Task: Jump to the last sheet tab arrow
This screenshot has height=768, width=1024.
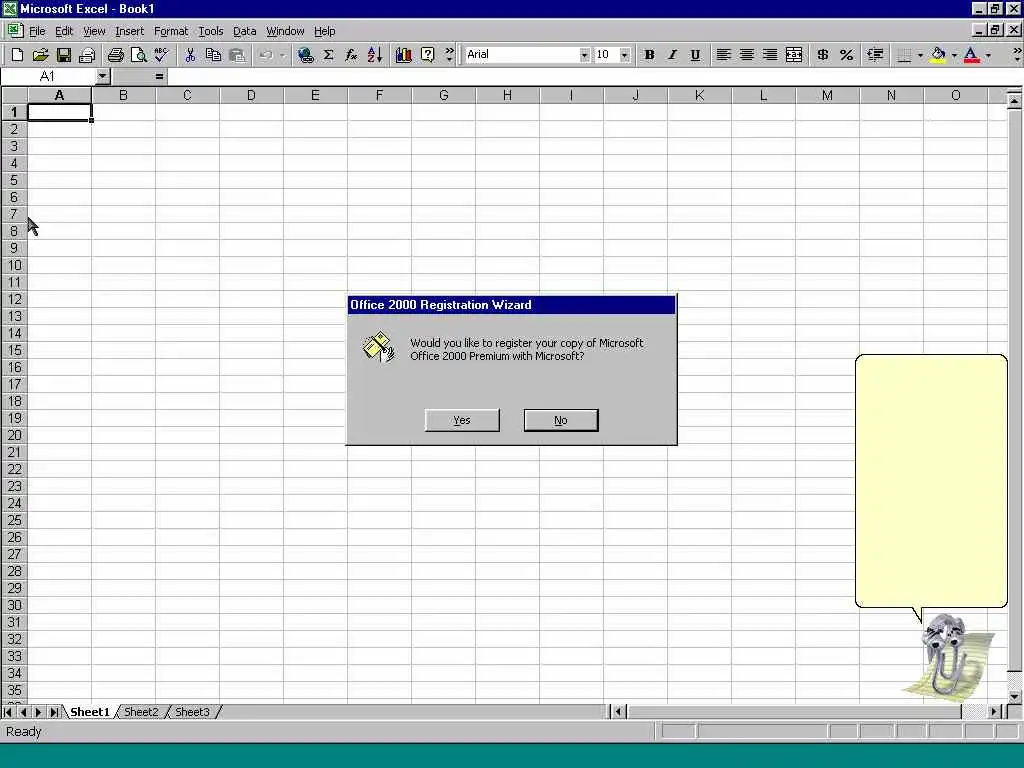Action: pos(54,712)
